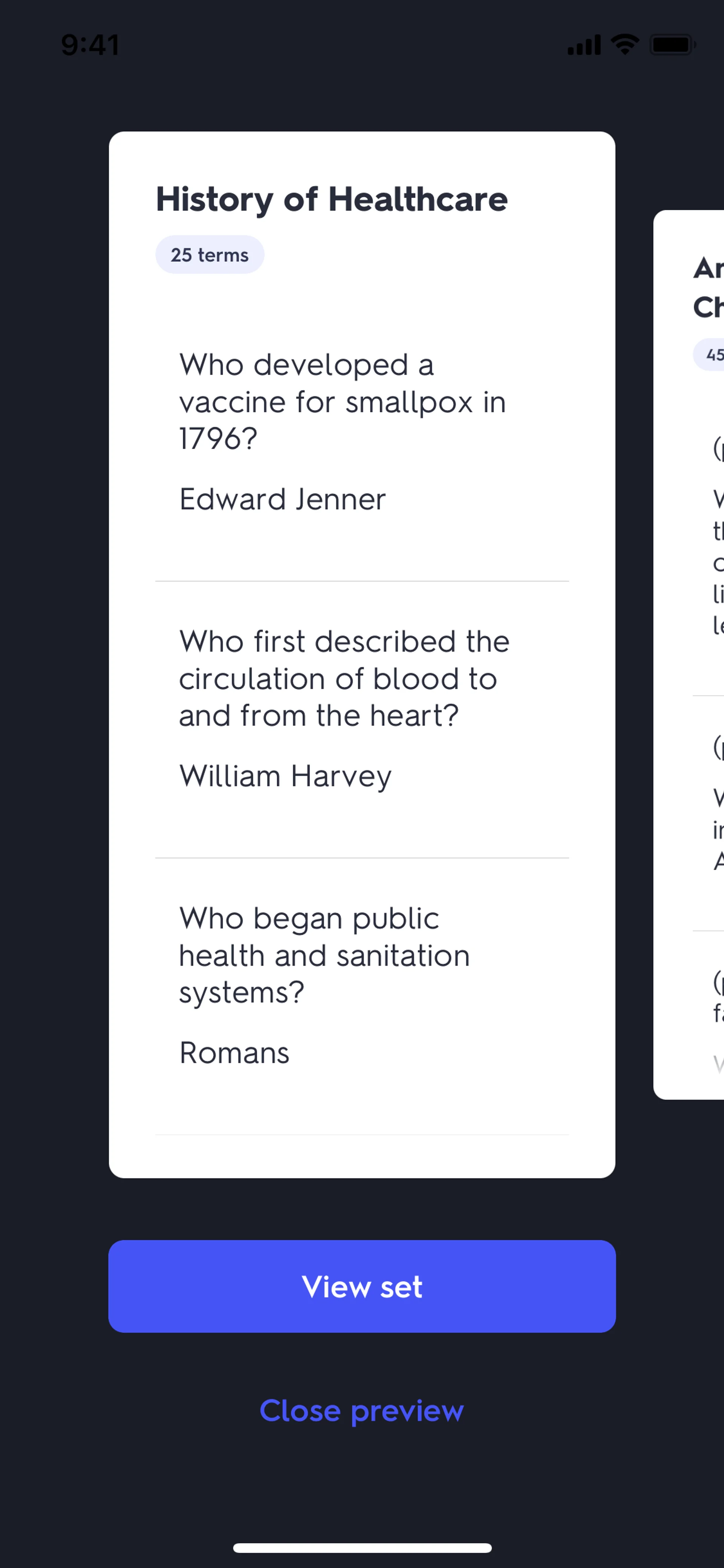
Task: Tap the cellular signal strength icon
Action: [x=583, y=45]
